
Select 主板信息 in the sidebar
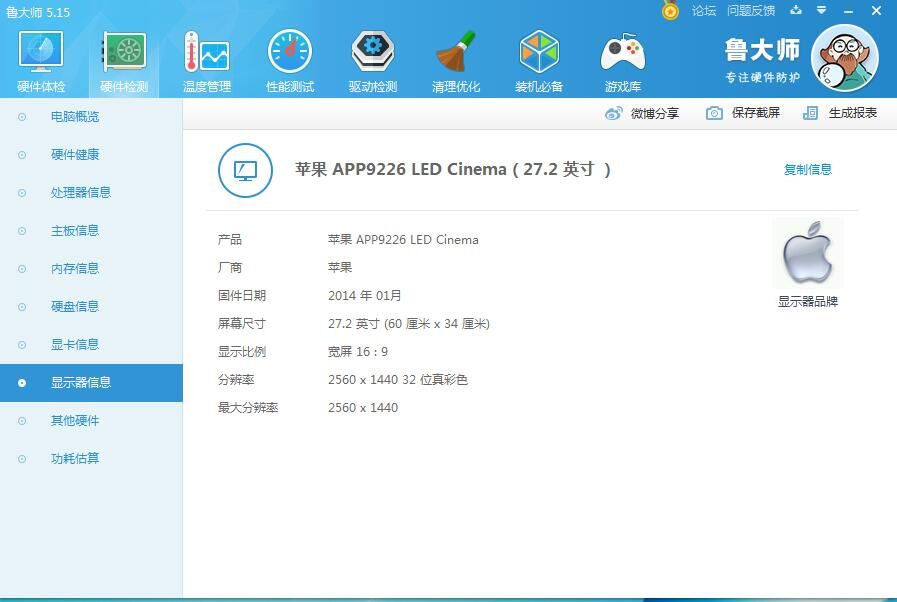point(92,231)
